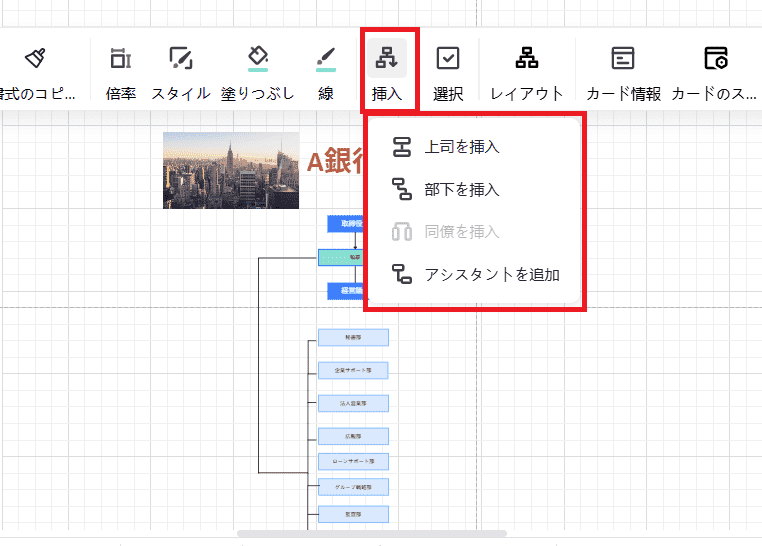The height and width of the screenshot is (546, 762).
Task: Open the スタイル style tool
Action: click(x=181, y=73)
